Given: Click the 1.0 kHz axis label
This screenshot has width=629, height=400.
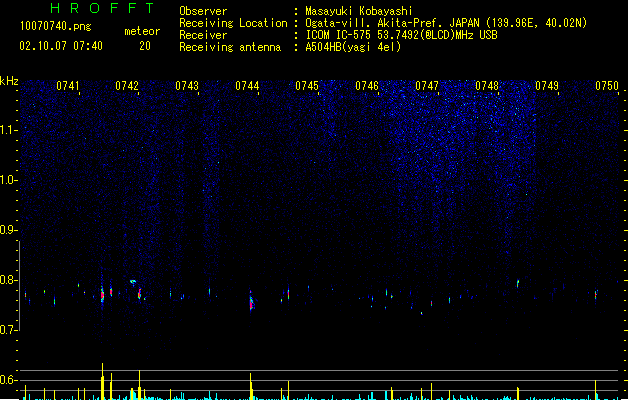Looking at the screenshot, I should click(x=8, y=180).
